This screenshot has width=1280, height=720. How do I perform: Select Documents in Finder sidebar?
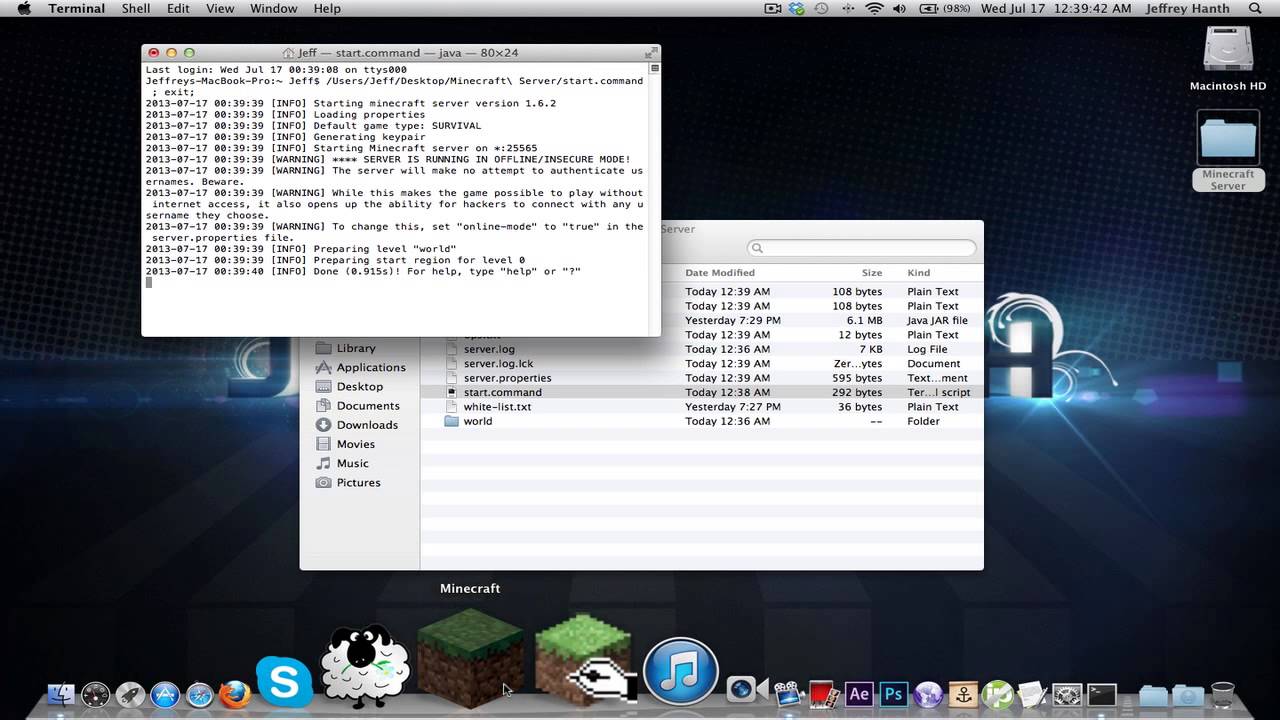[368, 405]
